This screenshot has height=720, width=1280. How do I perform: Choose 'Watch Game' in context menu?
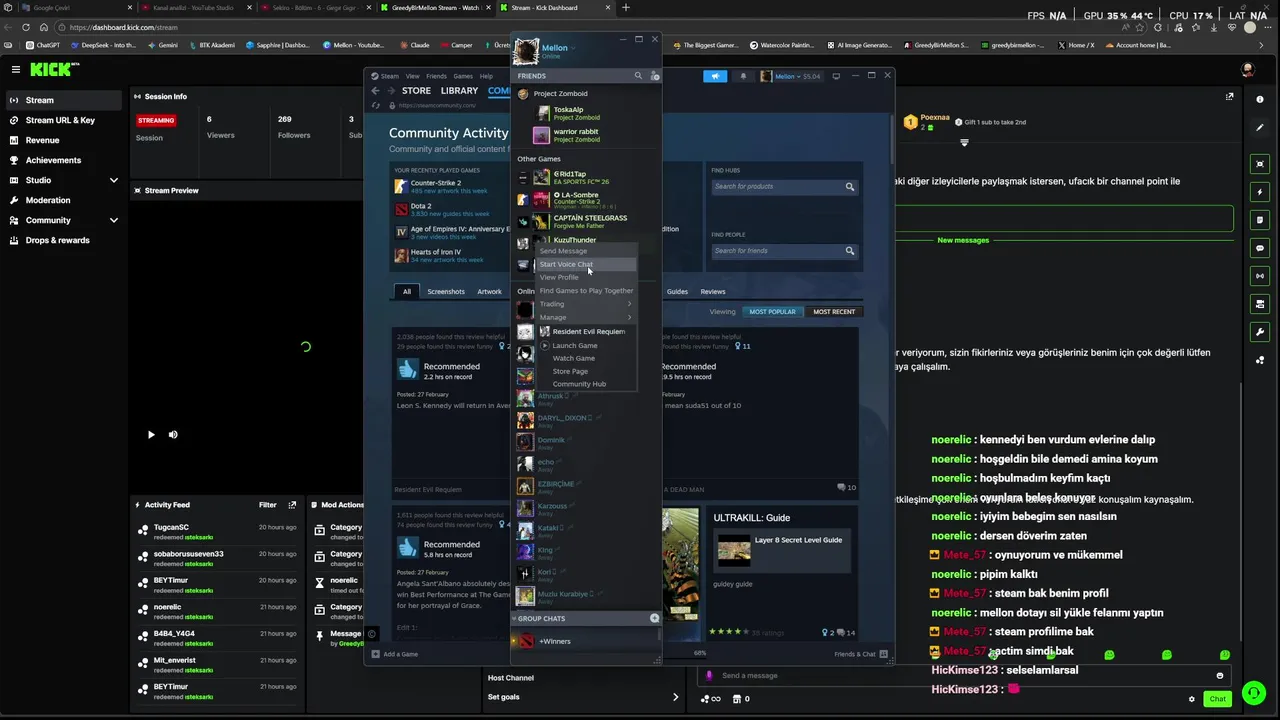(x=574, y=358)
